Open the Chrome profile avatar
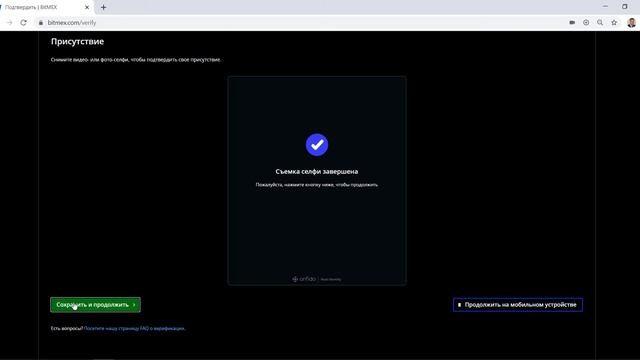Screen dimensions: 640x360 [x=631, y=23]
